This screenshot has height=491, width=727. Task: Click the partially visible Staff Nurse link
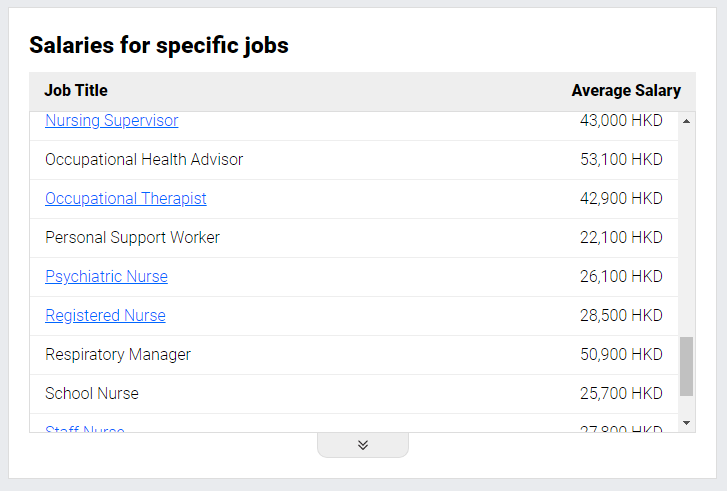tap(85, 429)
